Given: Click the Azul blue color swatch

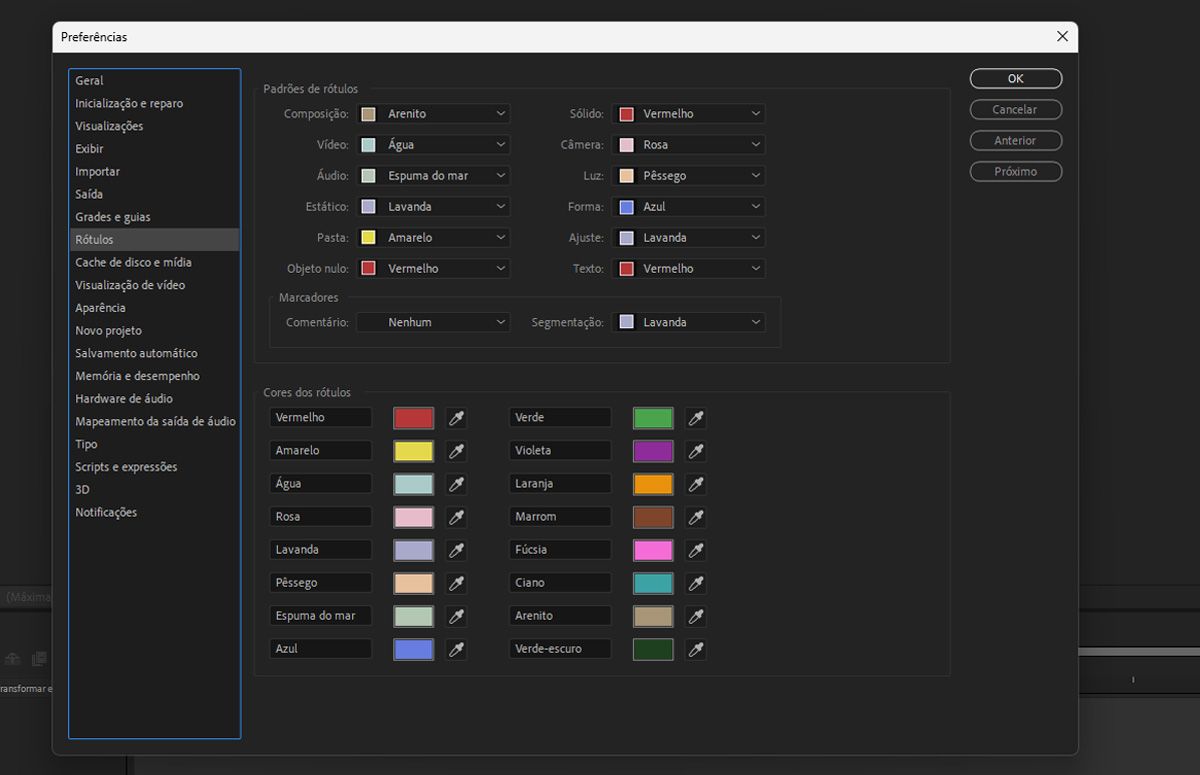Looking at the screenshot, I should click(x=414, y=649).
